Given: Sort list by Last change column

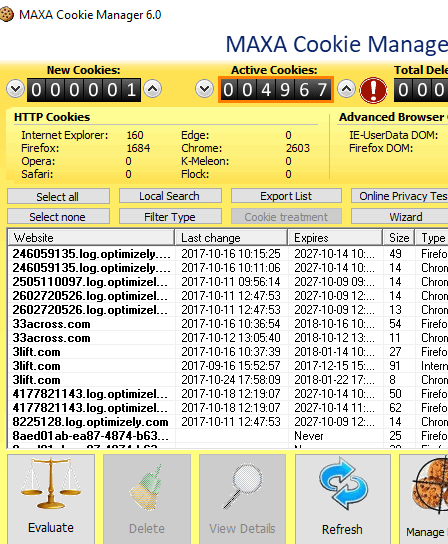Looking at the screenshot, I should 231,238.
